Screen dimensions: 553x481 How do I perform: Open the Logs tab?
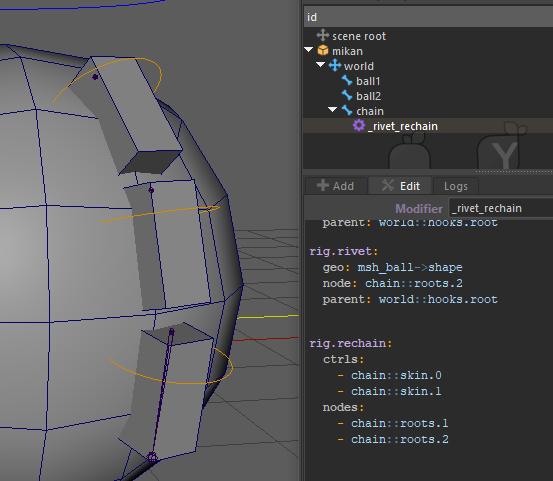455,186
